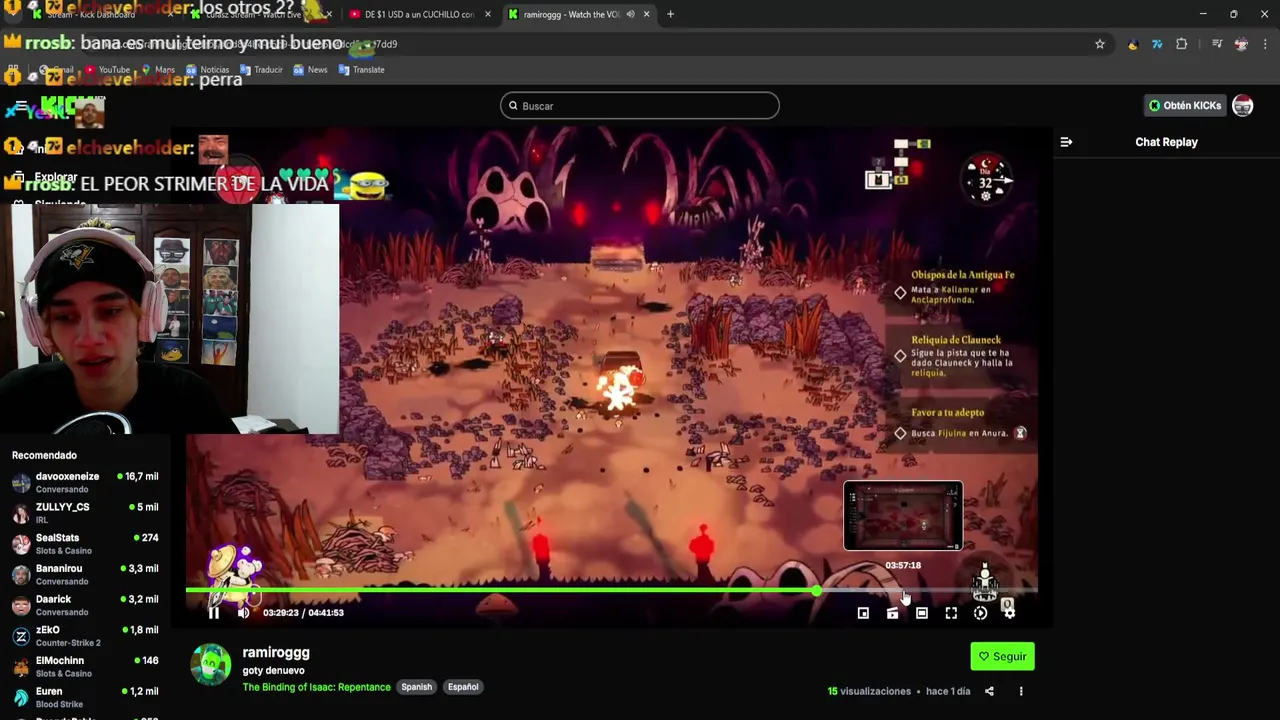
Task: Open the penguin browser extension icon
Action: [1132, 44]
